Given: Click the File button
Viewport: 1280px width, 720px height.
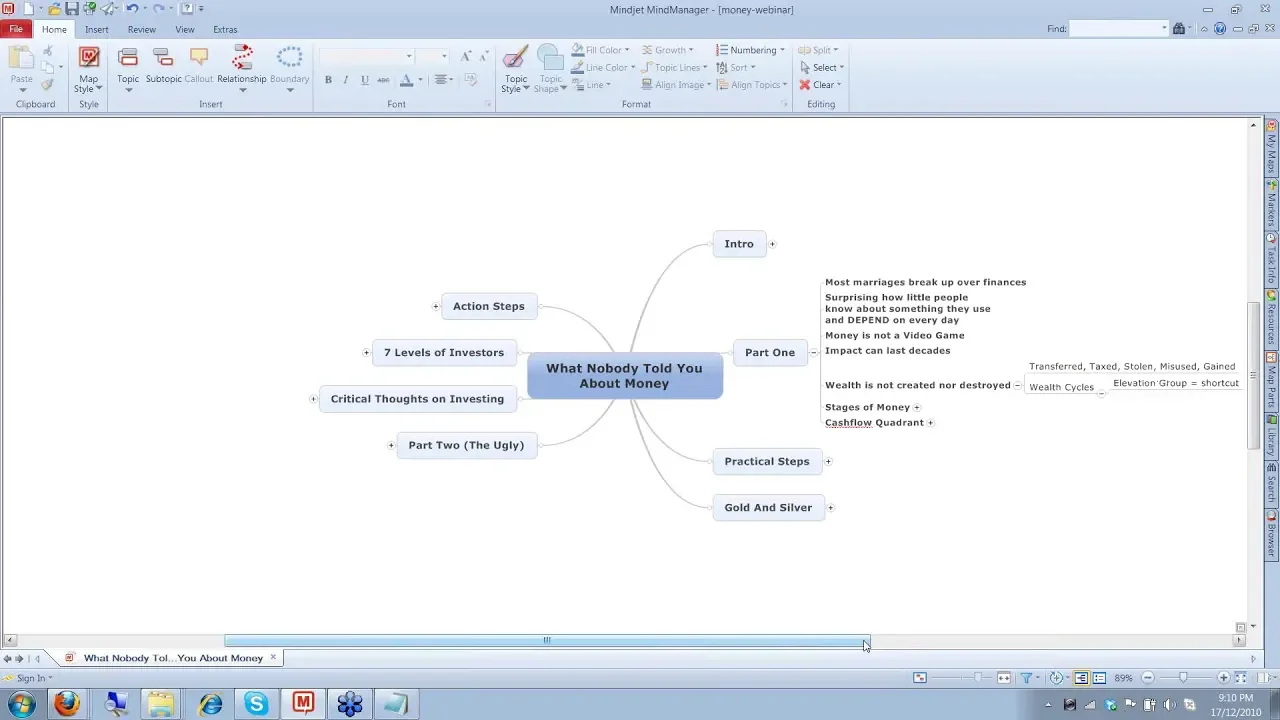Looking at the screenshot, I should tap(16, 30).
